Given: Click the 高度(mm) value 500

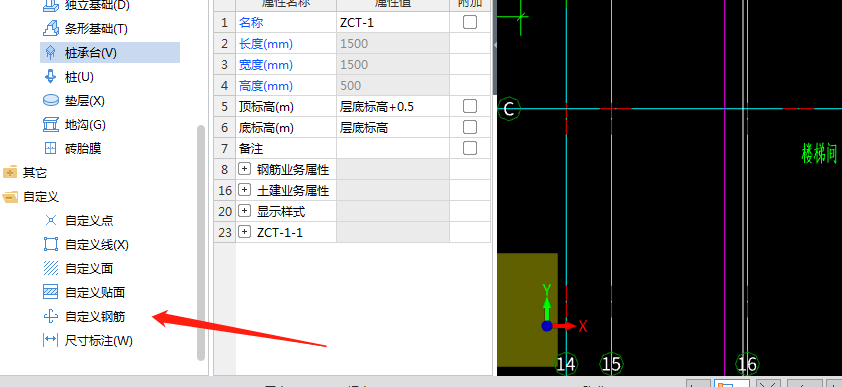Looking at the screenshot, I should click(393, 85).
